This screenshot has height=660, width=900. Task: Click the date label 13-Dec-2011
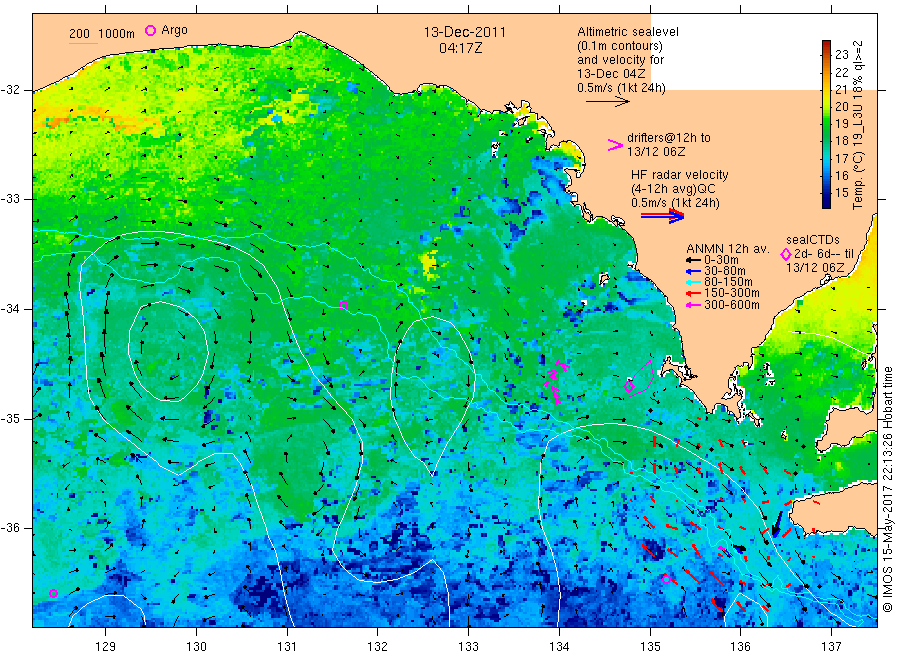[x=465, y=32]
